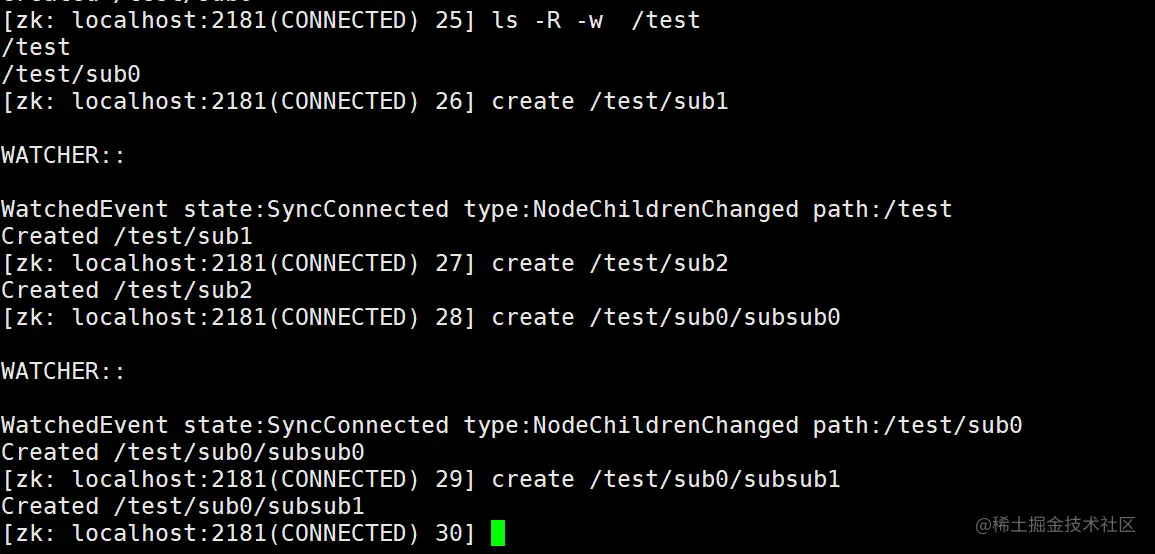Click the 'create /test/sub1' command text
This screenshot has width=1155, height=554.
pos(610,101)
